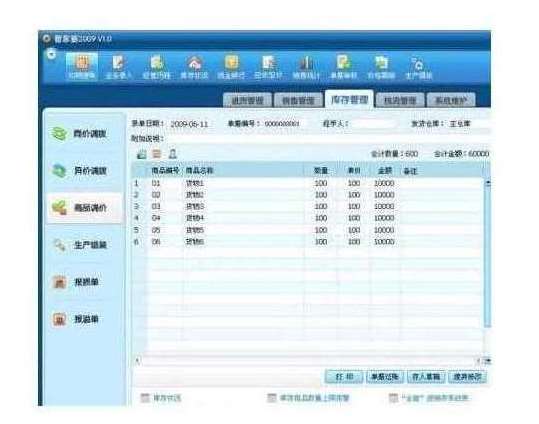The height and width of the screenshot is (424, 539).
Task: Select 生产组装 in the left sidebar
Action: point(81,245)
